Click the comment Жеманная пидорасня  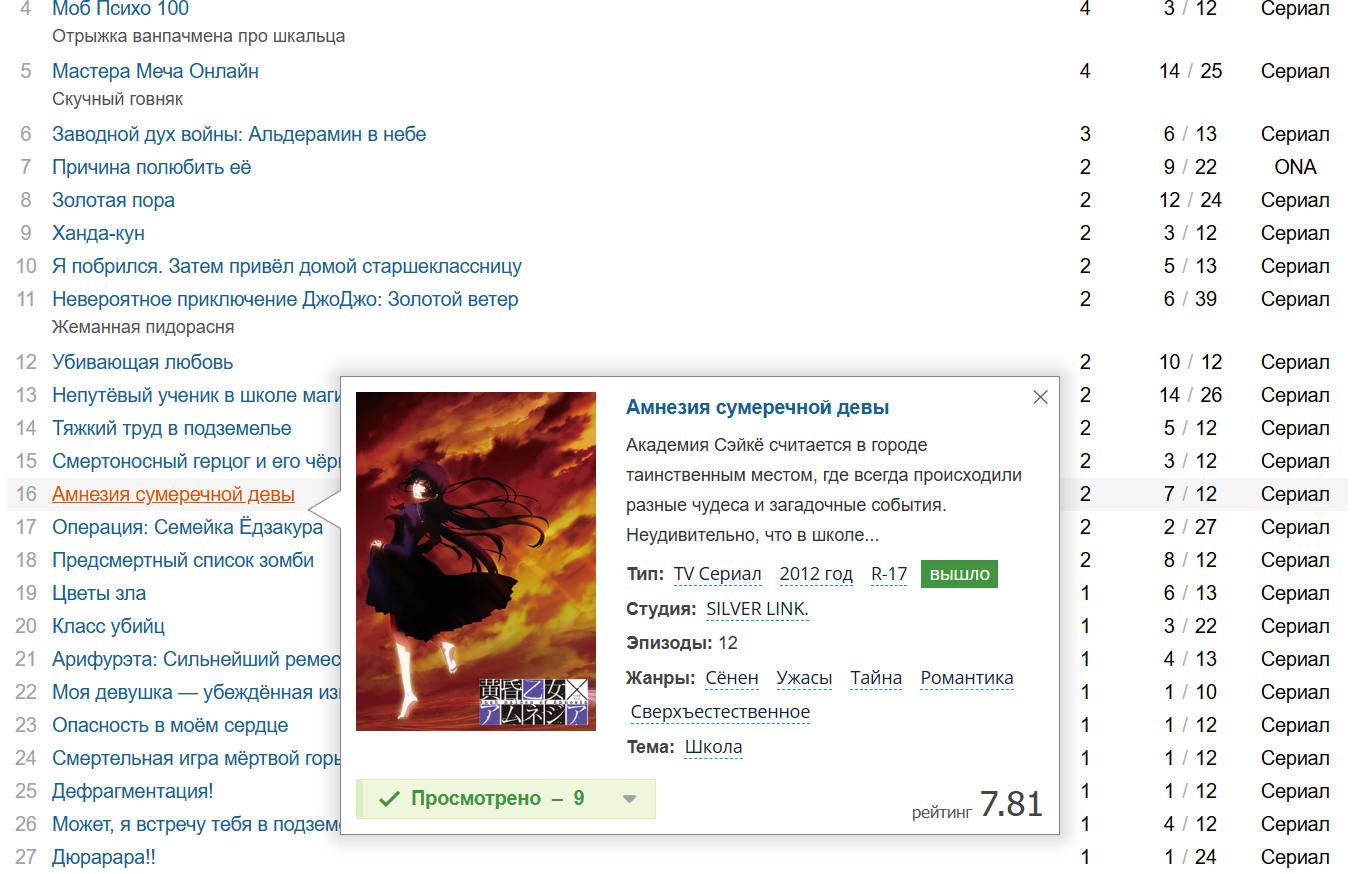pos(143,327)
